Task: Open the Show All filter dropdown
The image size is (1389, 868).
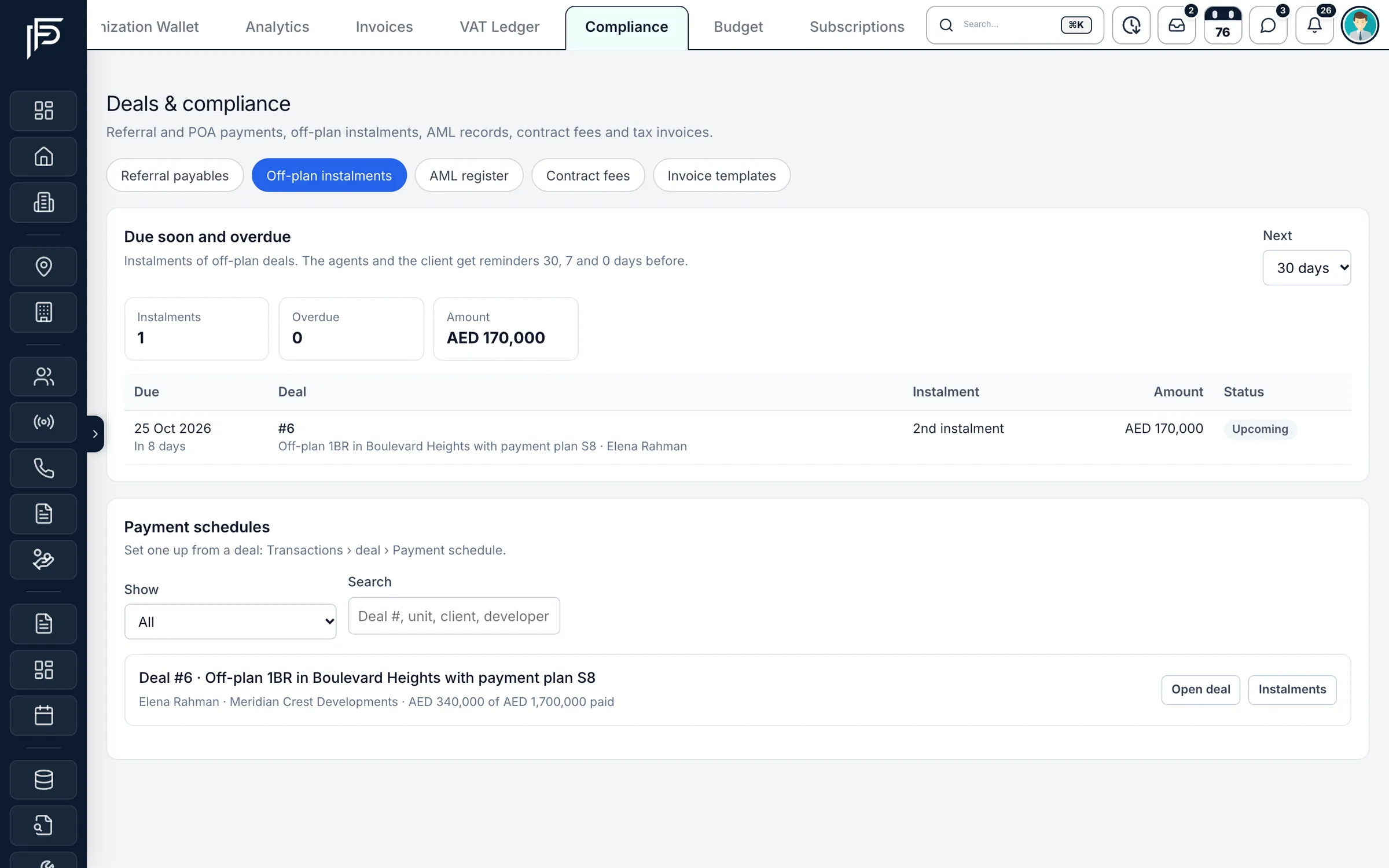Action: click(x=230, y=621)
